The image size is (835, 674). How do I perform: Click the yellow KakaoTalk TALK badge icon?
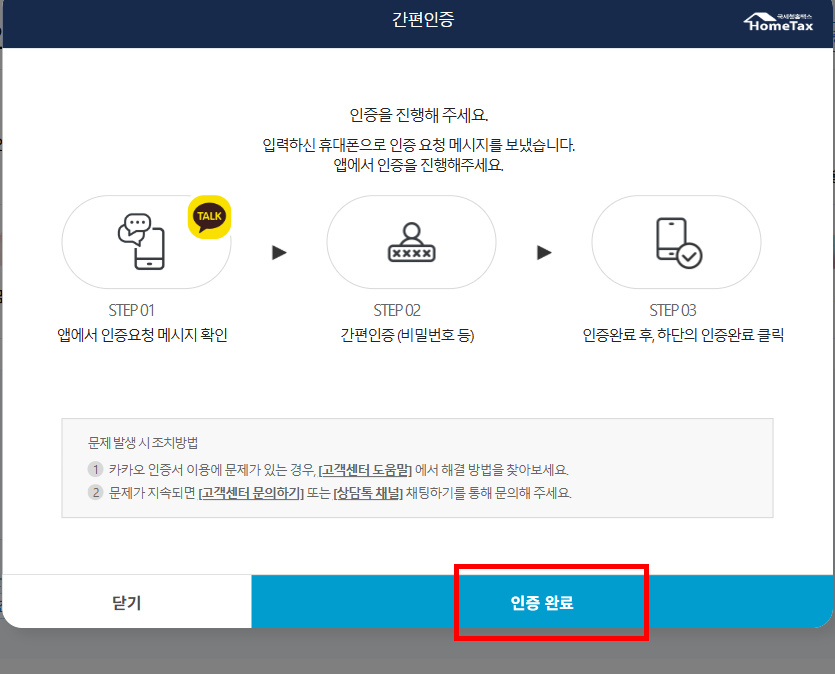(x=209, y=215)
